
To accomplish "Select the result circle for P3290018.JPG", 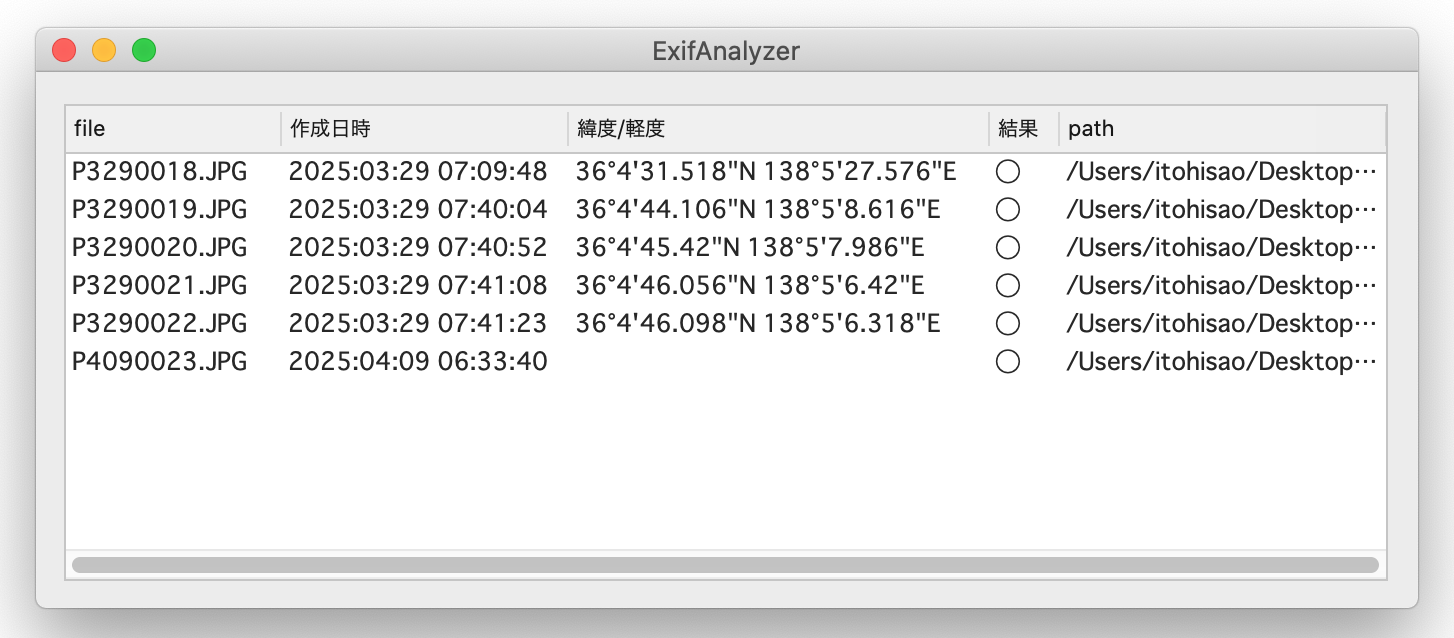I will 1008,172.
